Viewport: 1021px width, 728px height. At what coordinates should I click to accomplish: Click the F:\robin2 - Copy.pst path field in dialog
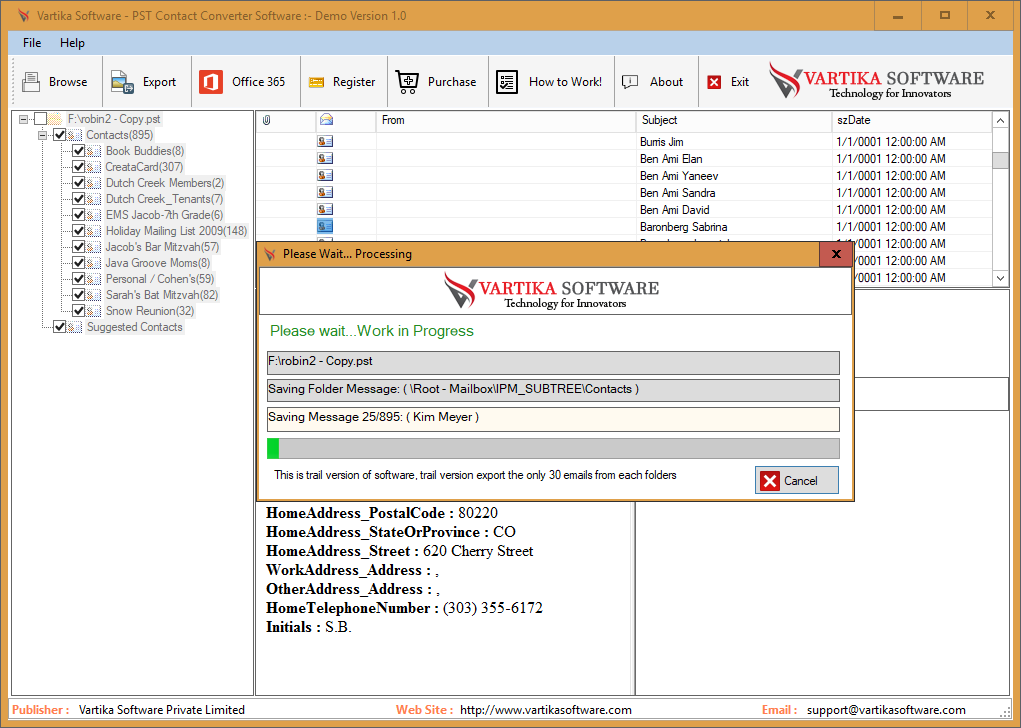[x=553, y=363]
